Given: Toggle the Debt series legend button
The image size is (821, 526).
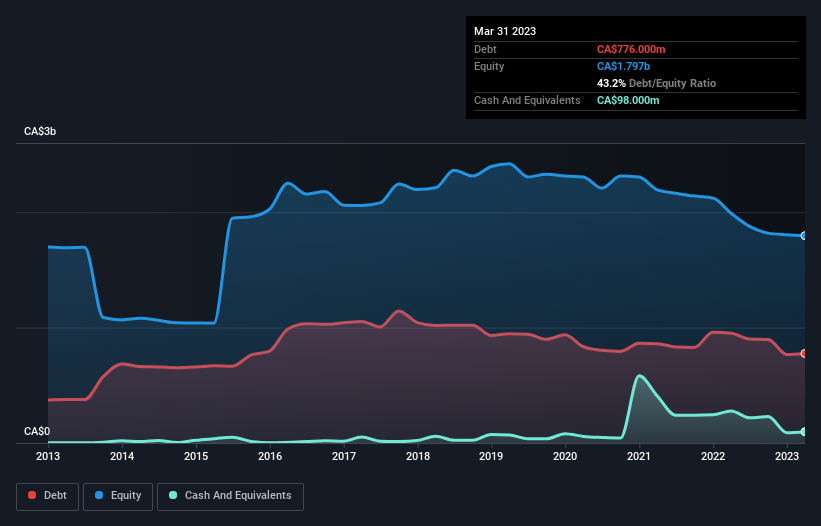Looking at the screenshot, I should [48, 496].
